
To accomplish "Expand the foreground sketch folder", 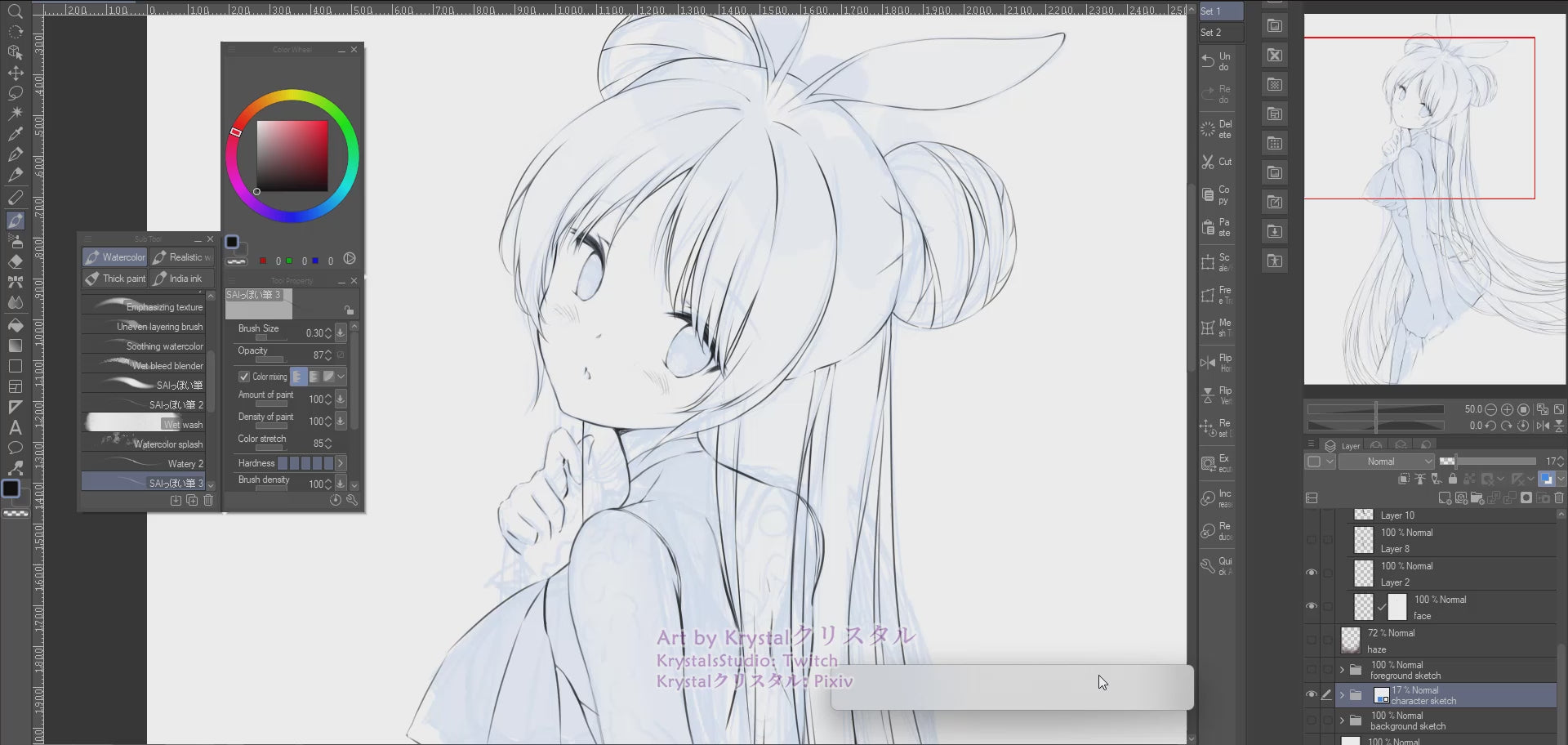I will [x=1342, y=670].
